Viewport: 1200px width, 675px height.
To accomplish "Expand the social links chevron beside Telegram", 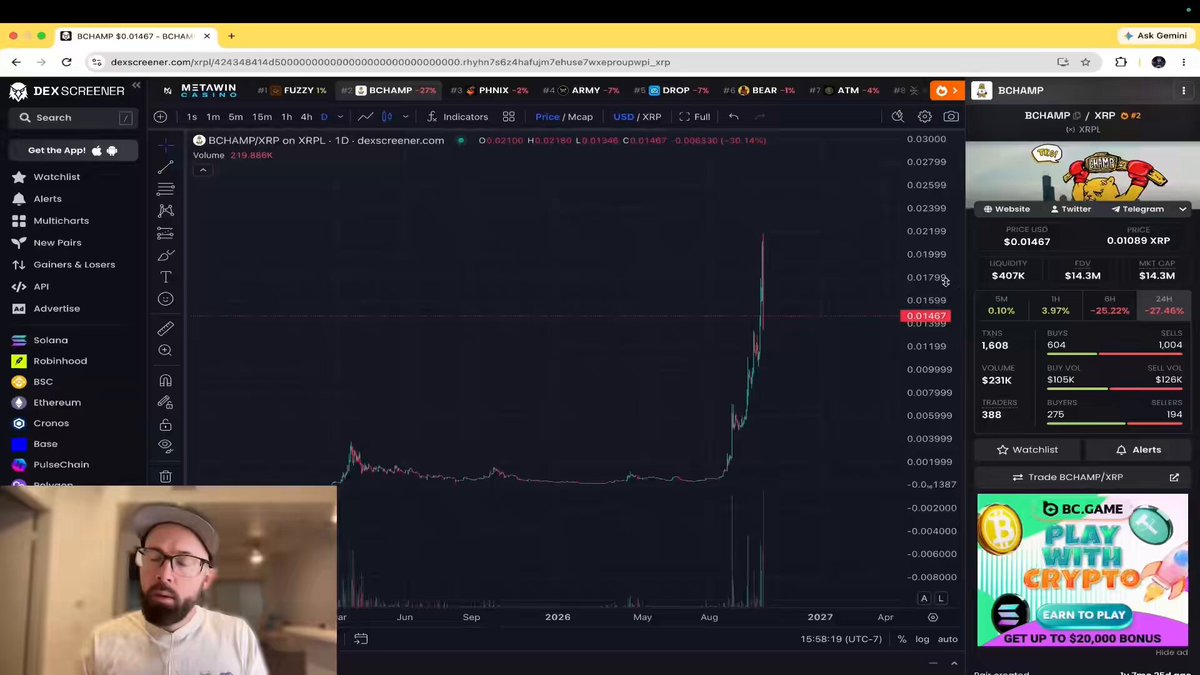I will pos(1183,209).
